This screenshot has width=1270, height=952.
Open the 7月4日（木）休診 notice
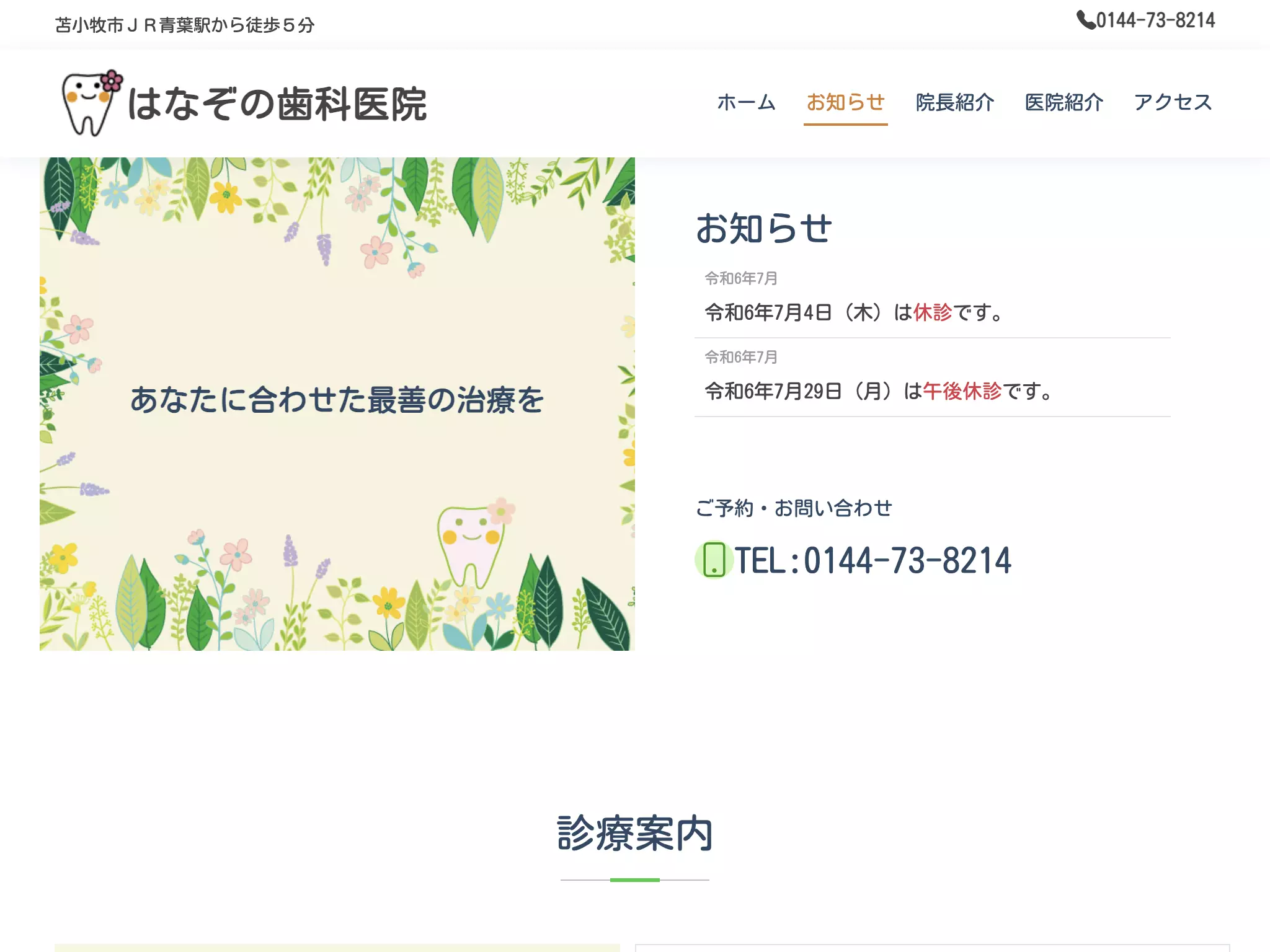click(854, 312)
